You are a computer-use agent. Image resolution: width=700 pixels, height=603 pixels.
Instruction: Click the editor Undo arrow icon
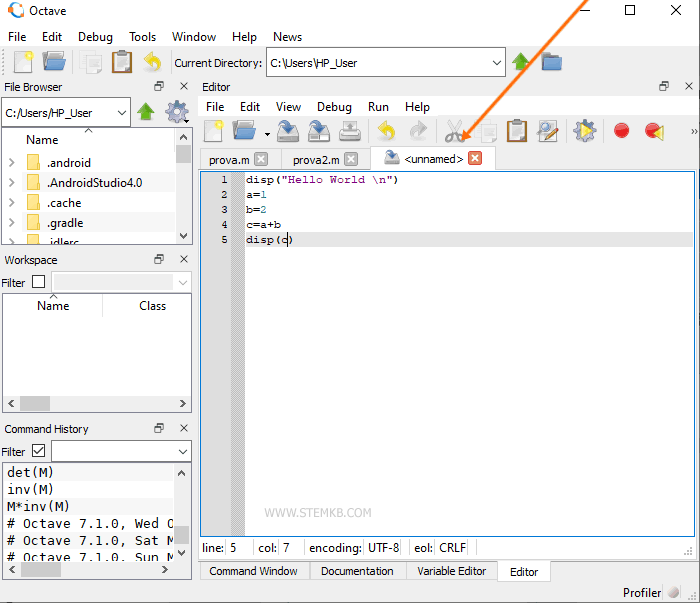tap(386, 131)
